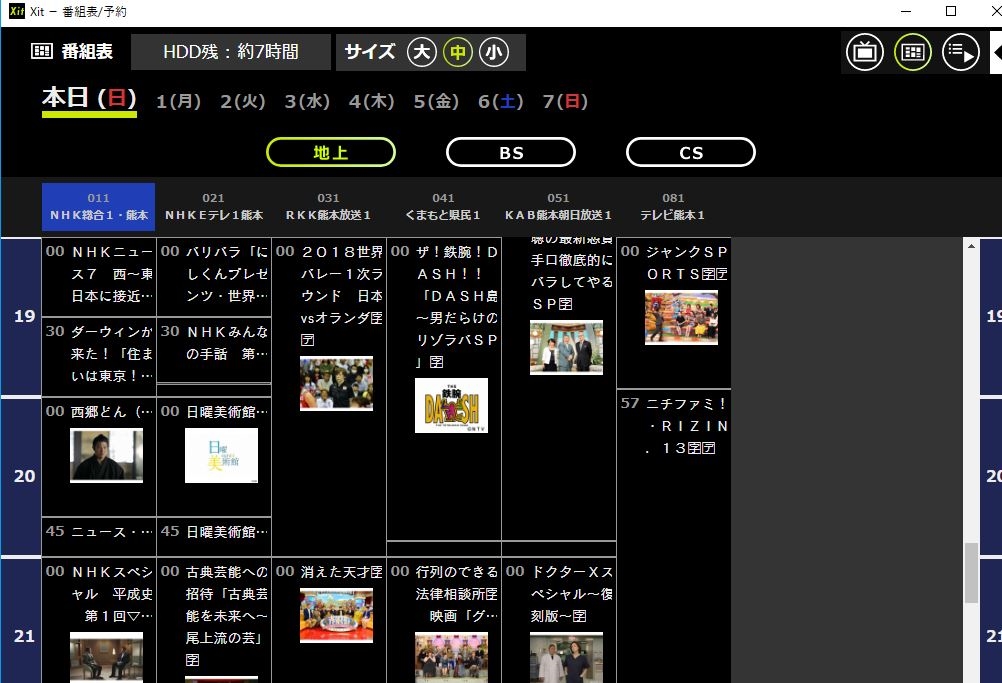Select the 2(火) date tab
This screenshot has width=1002, height=683.
pyautogui.click(x=243, y=101)
